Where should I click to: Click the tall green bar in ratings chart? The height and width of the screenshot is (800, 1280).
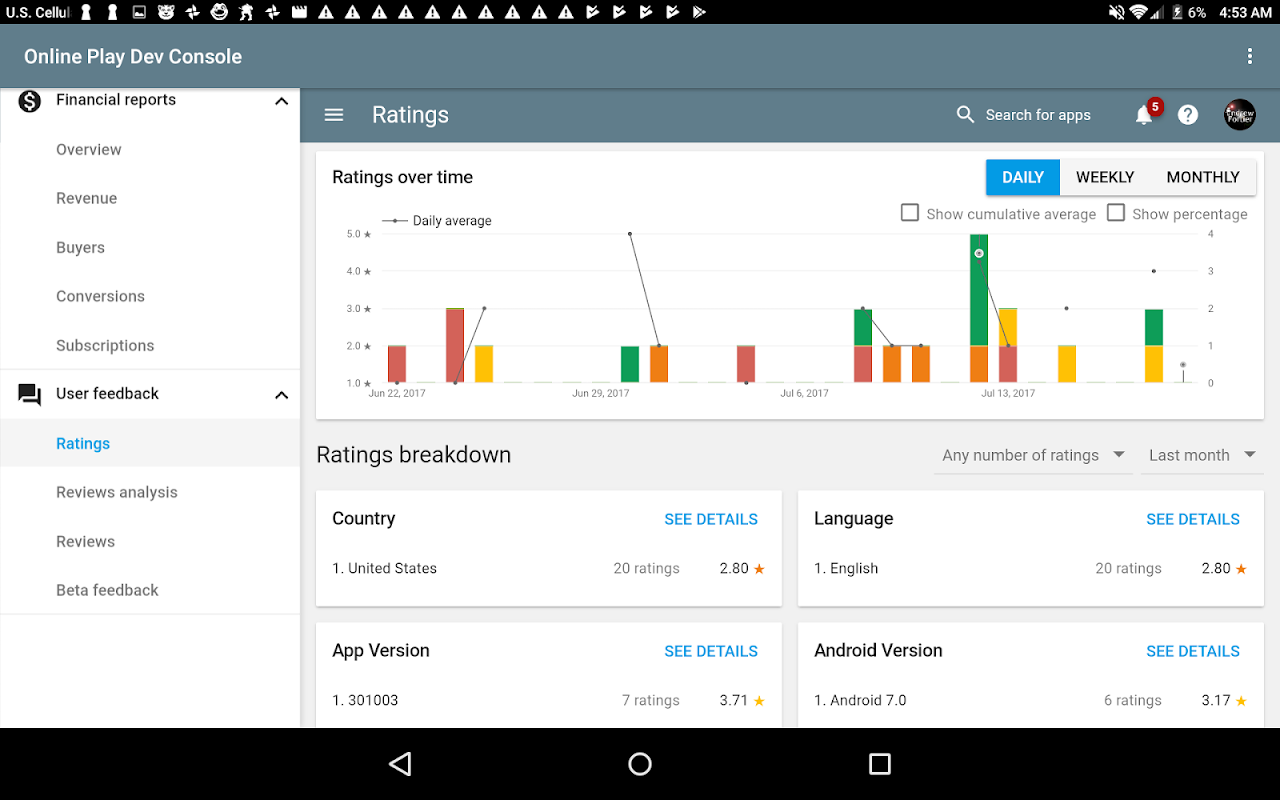[x=979, y=290]
